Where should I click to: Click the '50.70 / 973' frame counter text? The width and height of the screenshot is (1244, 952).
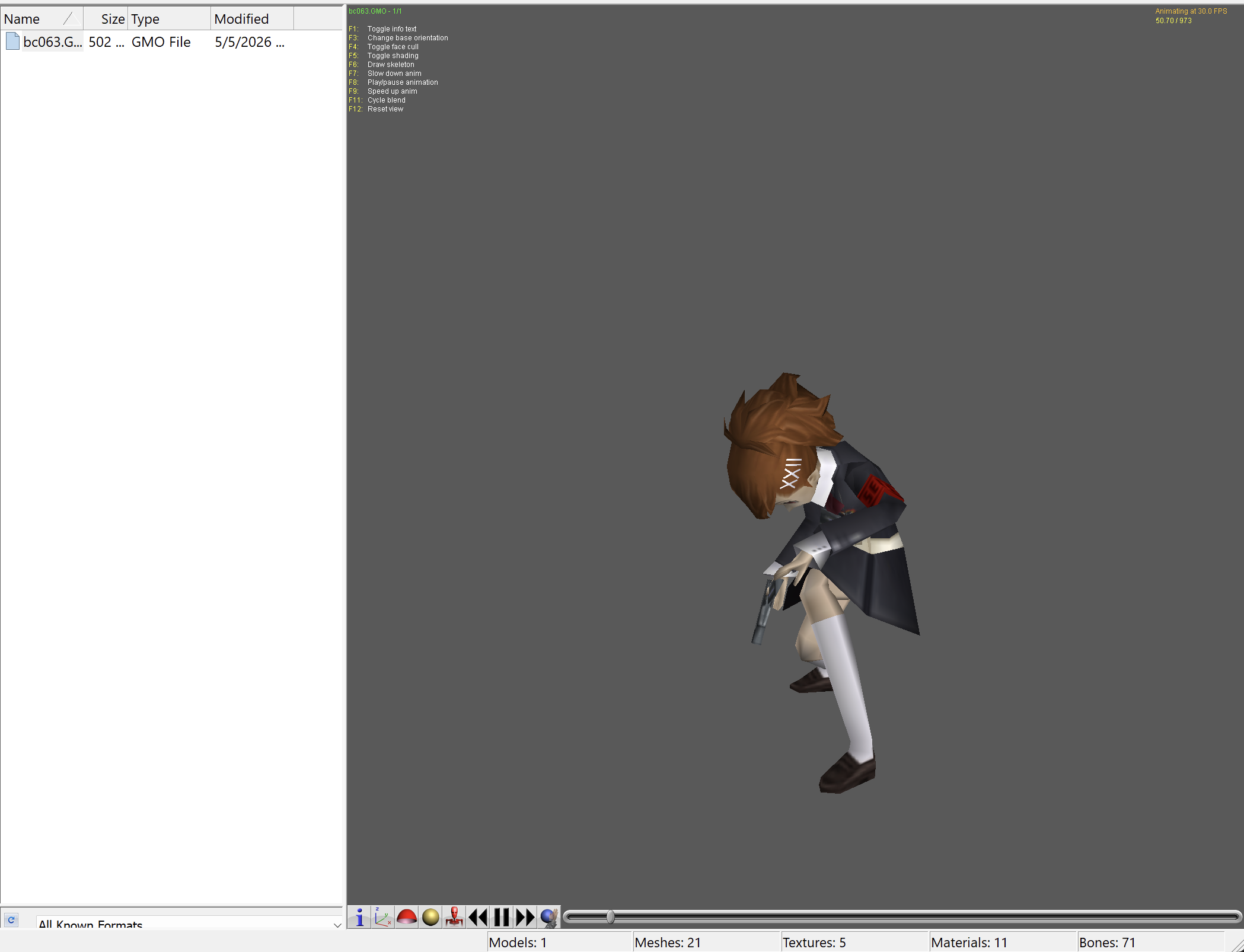tap(1173, 21)
